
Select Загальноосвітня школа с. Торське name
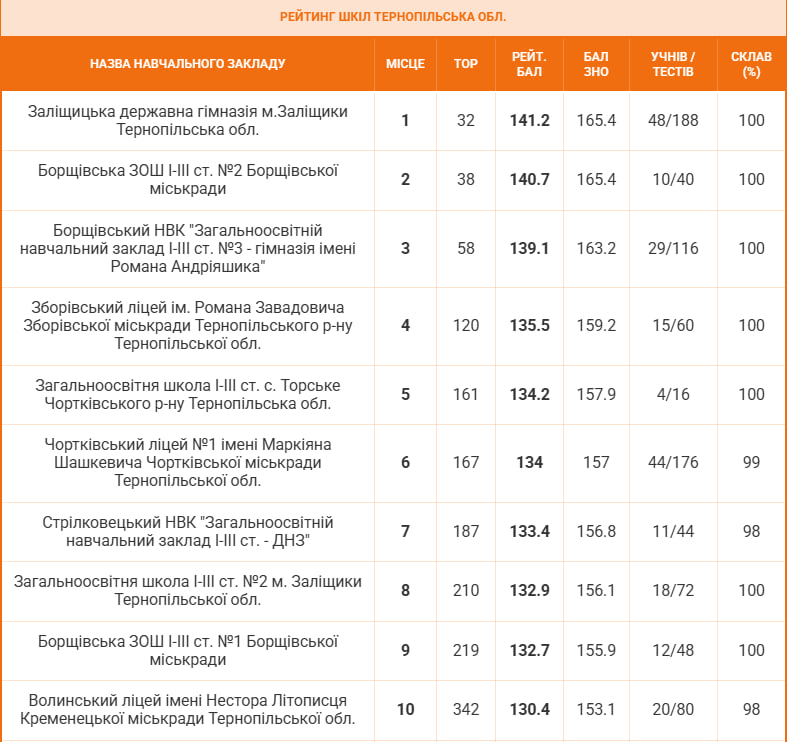pos(187,395)
